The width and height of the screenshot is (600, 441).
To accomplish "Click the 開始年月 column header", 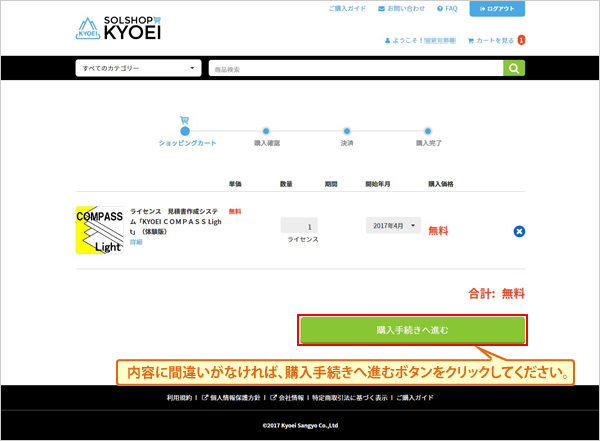I will [378, 184].
